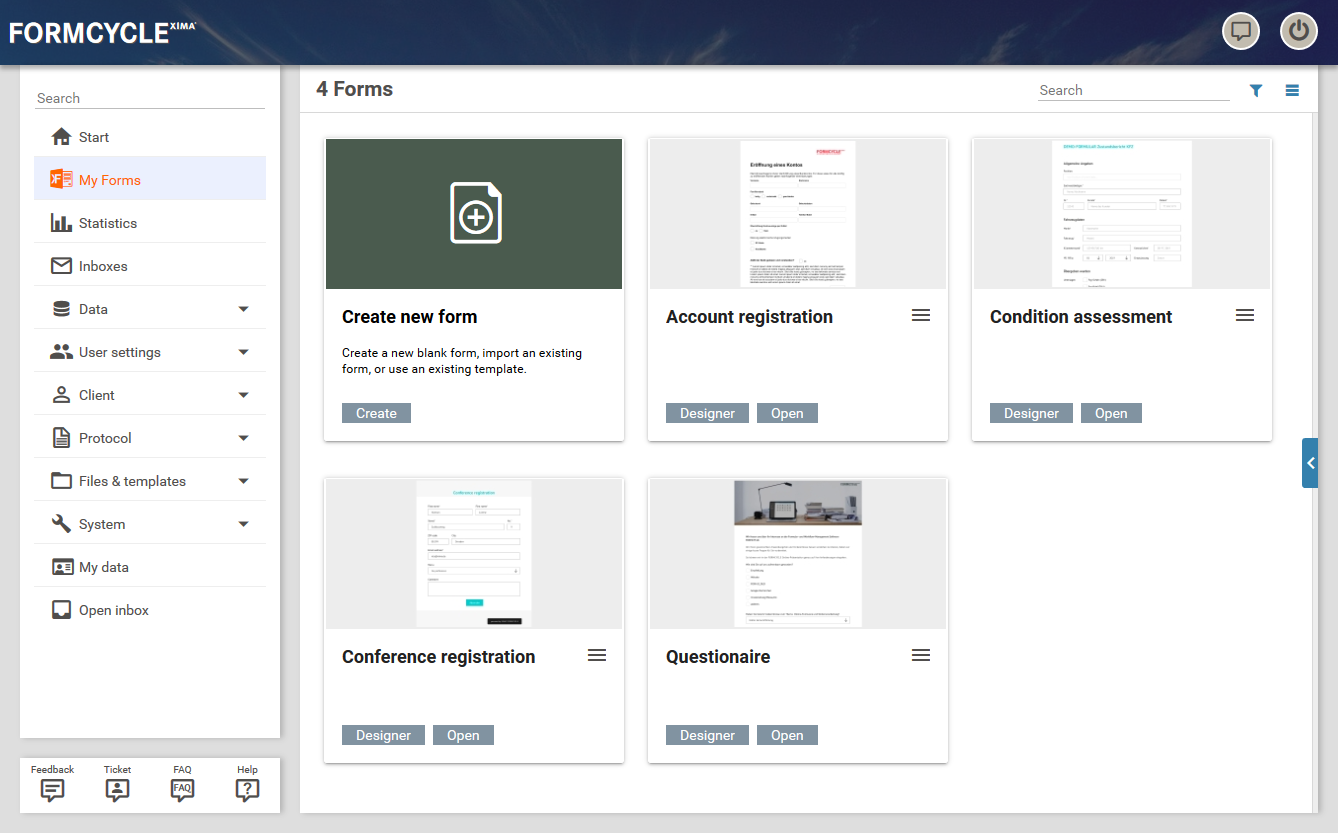Expand the Files & templates menu arrow
The height and width of the screenshot is (833, 1338).
click(x=243, y=481)
